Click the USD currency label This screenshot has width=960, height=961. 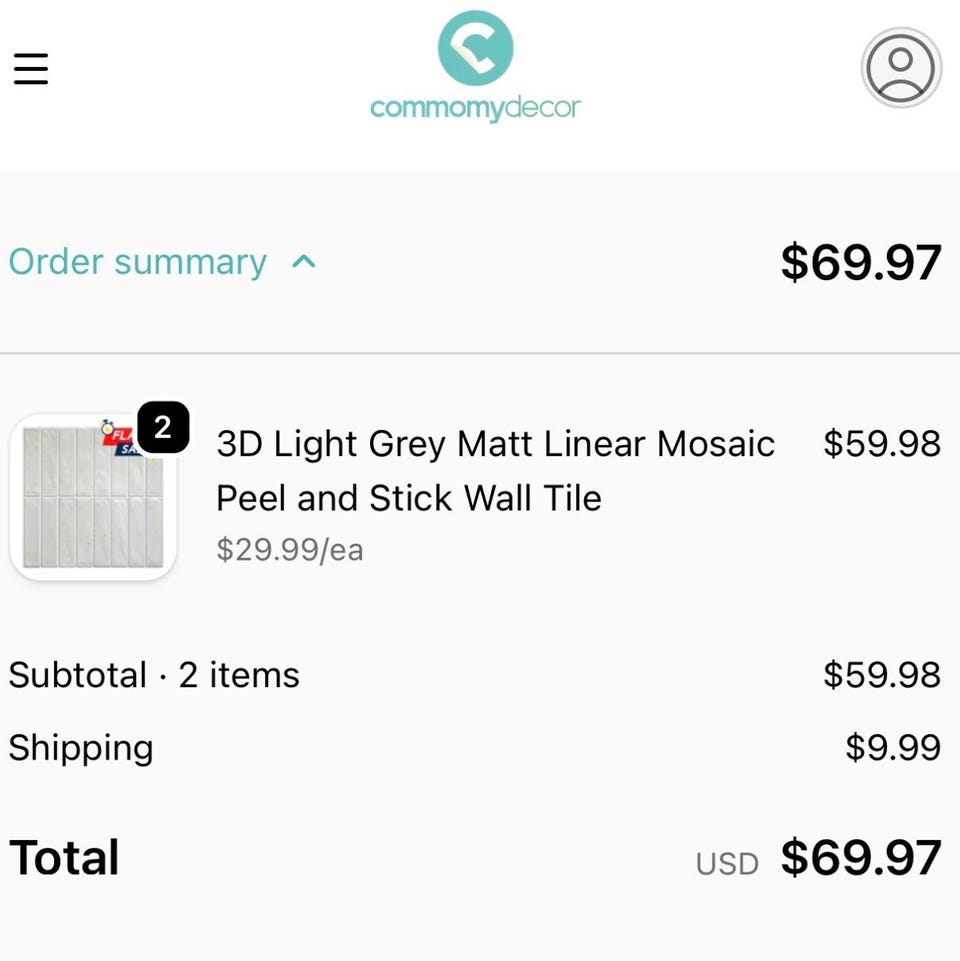[727, 864]
